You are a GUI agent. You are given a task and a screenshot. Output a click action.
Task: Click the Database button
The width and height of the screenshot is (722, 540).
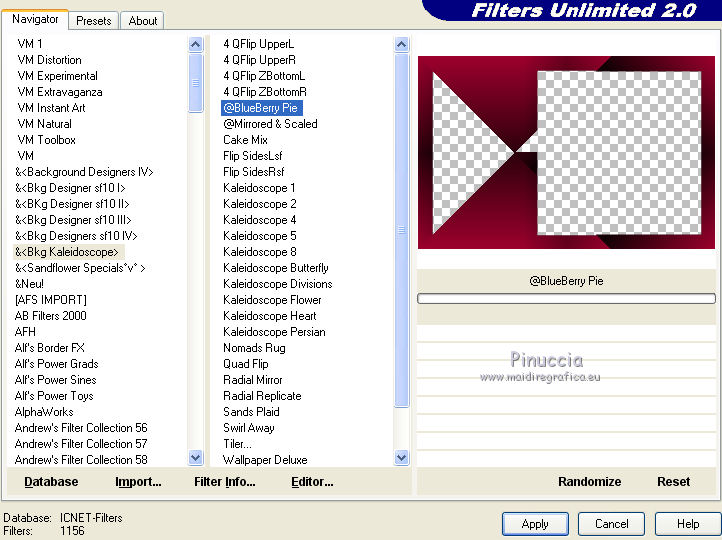(x=51, y=482)
